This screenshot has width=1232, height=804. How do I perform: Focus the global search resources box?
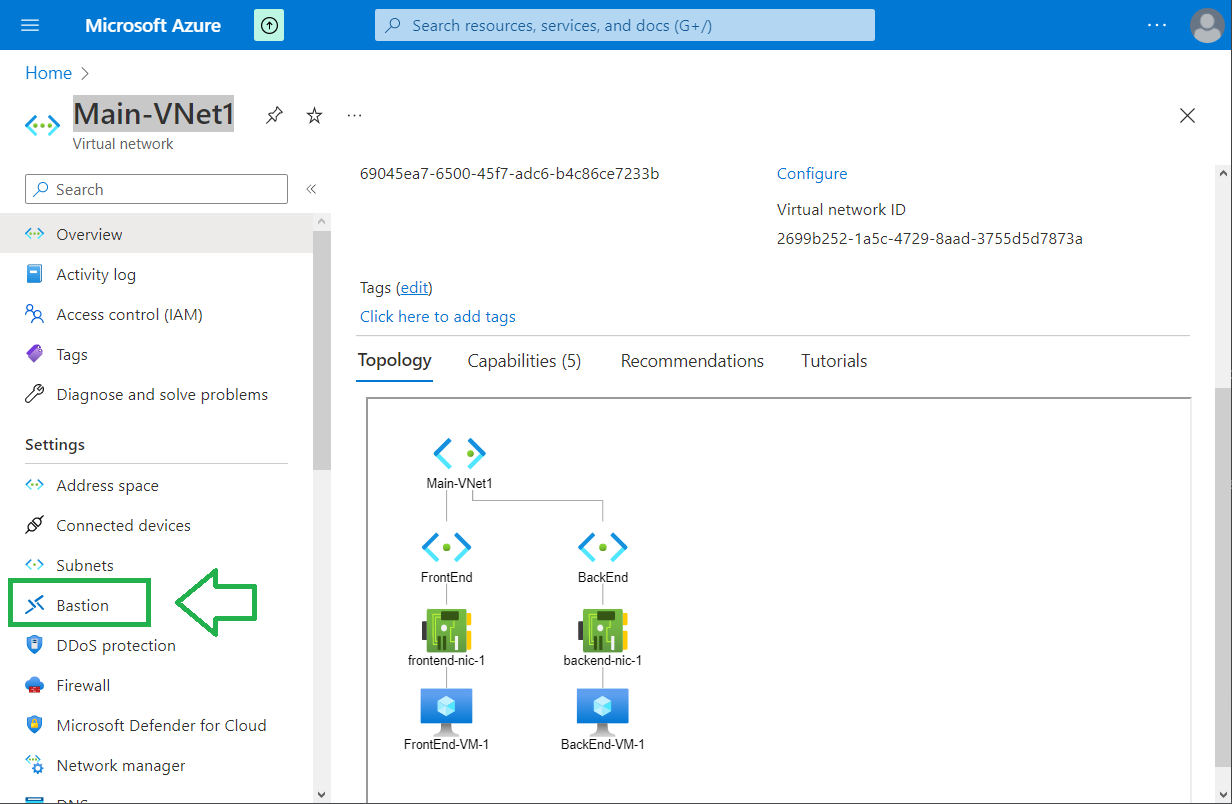click(625, 25)
